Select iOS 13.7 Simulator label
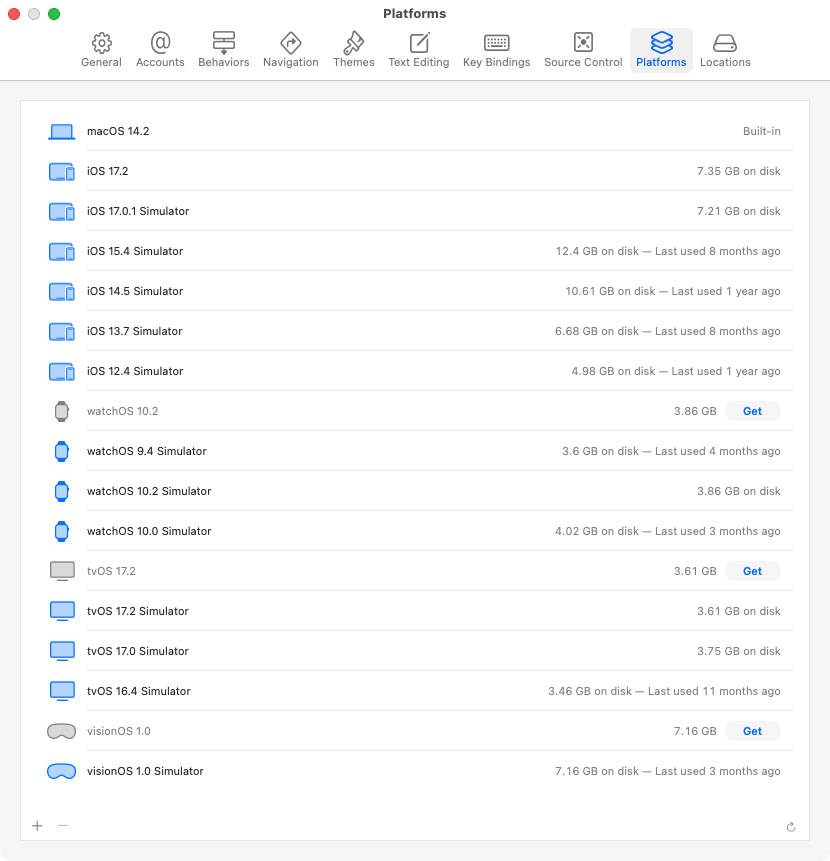This screenshot has width=830, height=861. coord(134,332)
